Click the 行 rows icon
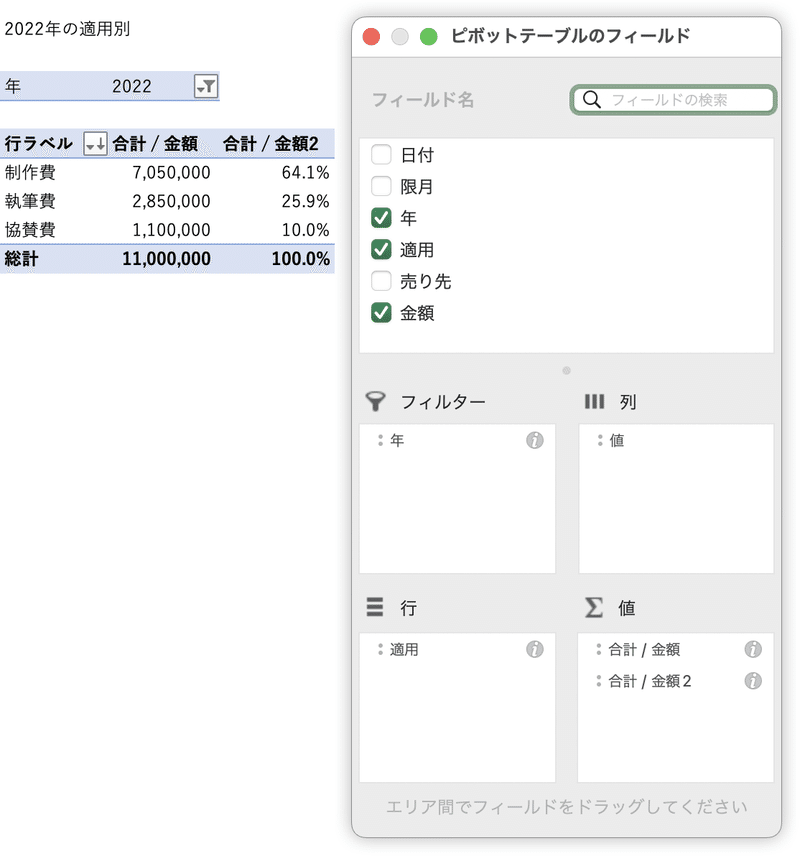 click(375, 607)
